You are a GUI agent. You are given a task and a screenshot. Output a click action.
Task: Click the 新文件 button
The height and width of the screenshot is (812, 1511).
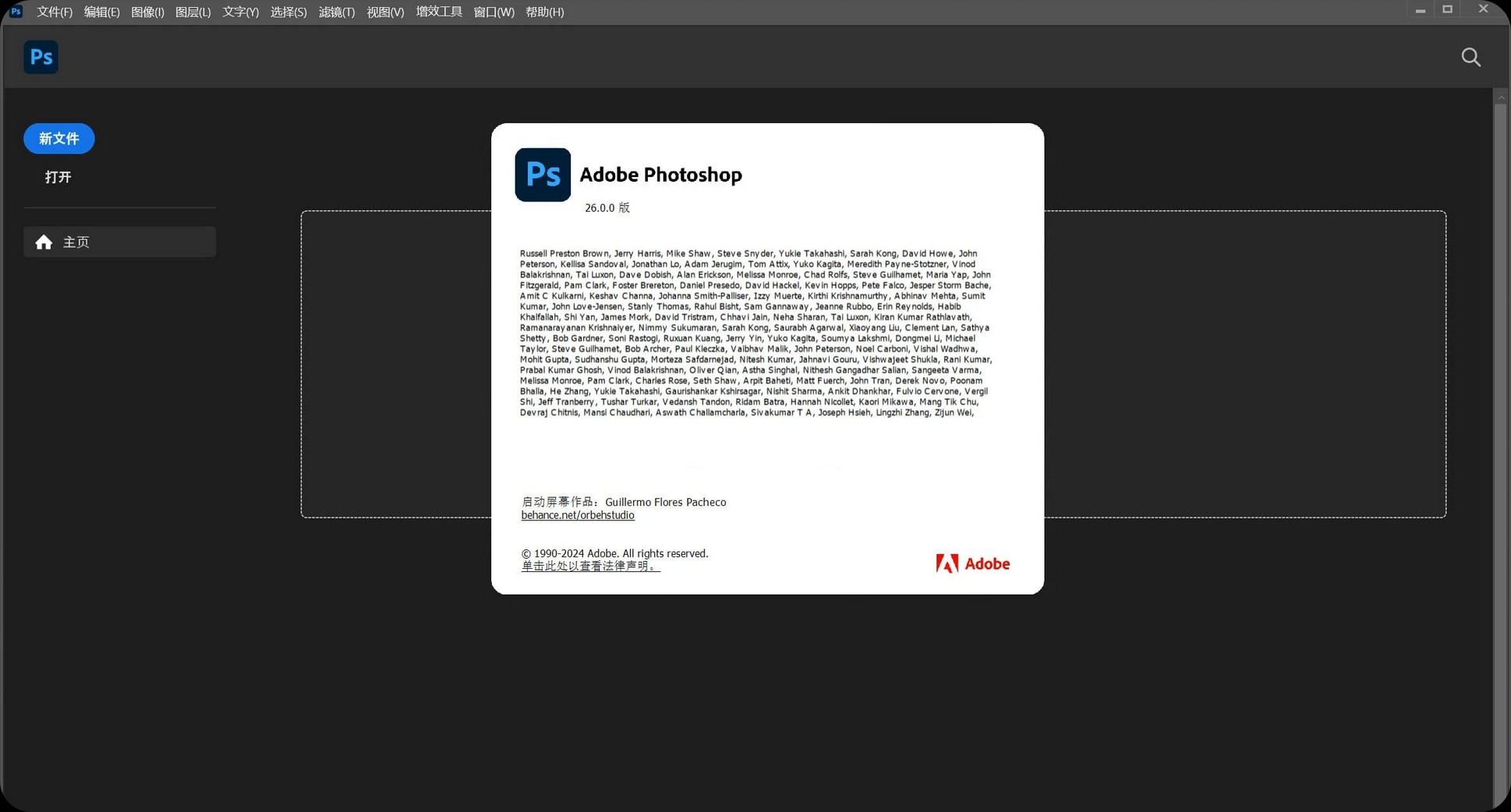(59, 139)
